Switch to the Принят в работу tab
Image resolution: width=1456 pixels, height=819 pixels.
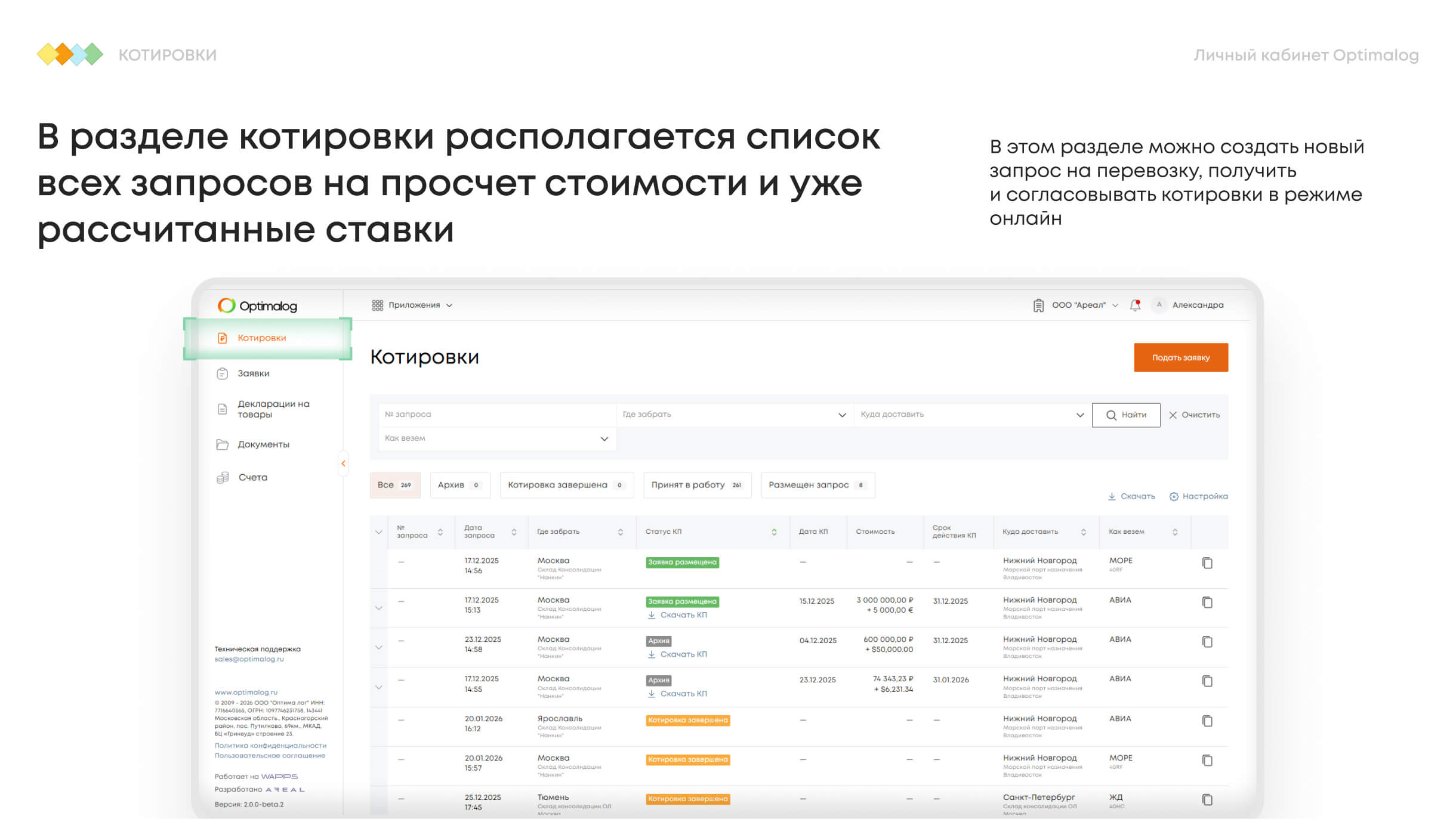[x=696, y=485]
